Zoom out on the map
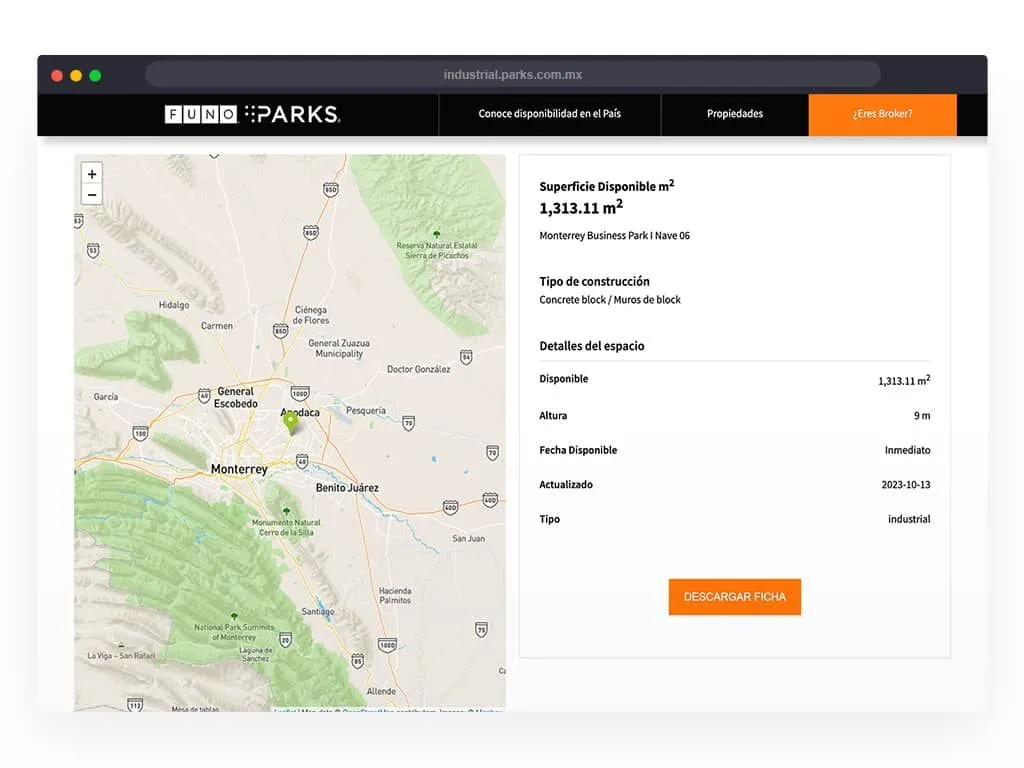This screenshot has height=768, width=1024. tap(92, 195)
